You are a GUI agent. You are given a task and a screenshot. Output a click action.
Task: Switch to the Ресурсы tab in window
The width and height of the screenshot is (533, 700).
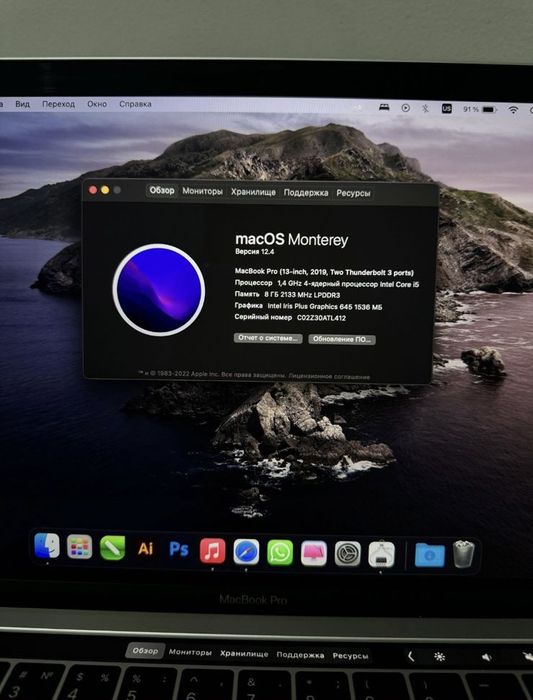(x=353, y=193)
